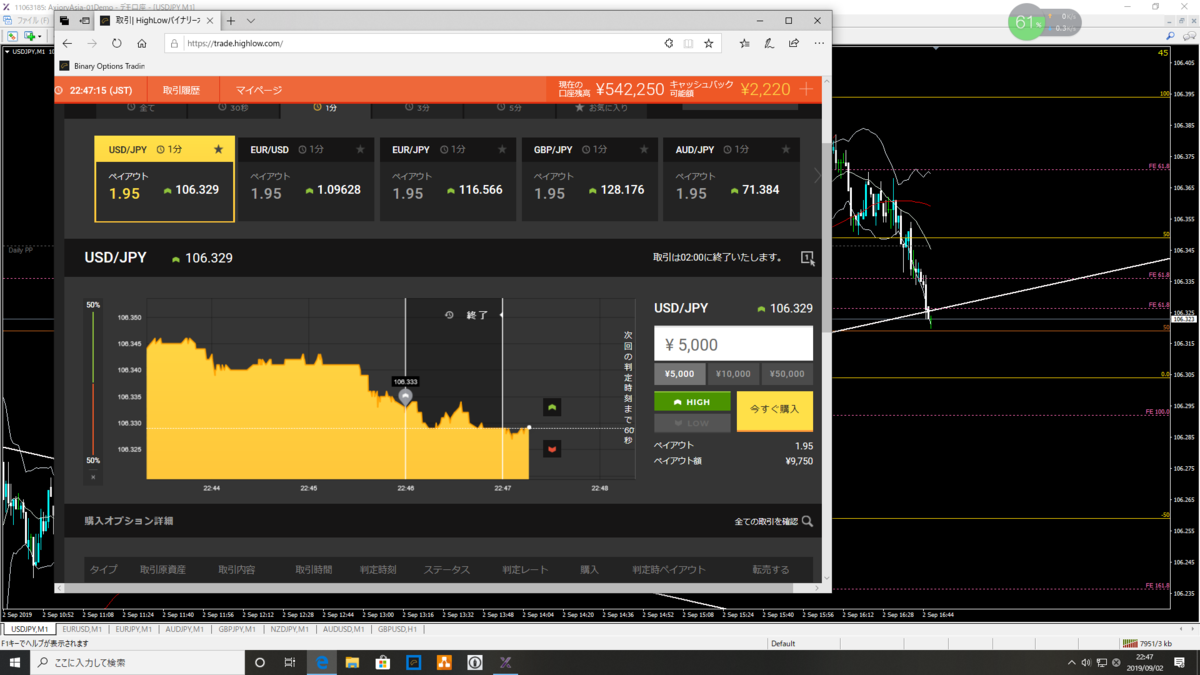Go back to the previous page

(67, 44)
